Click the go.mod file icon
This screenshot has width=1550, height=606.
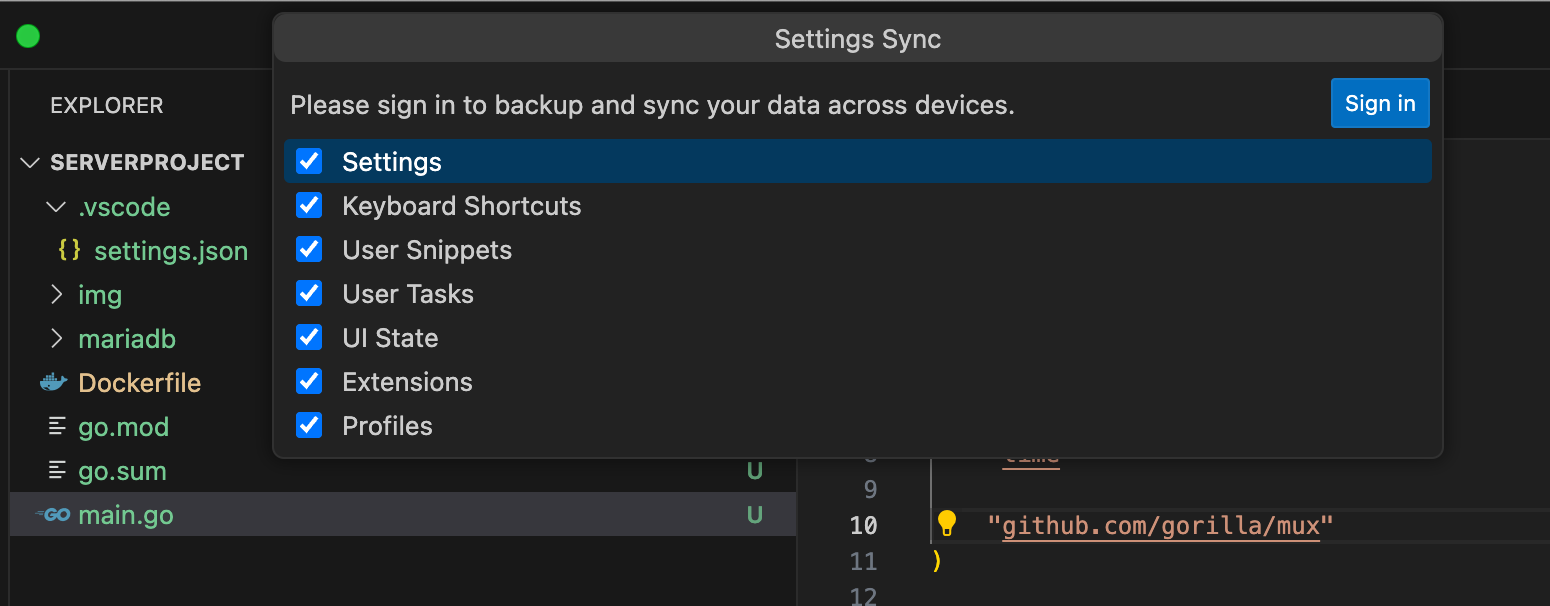pyautogui.click(x=56, y=426)
